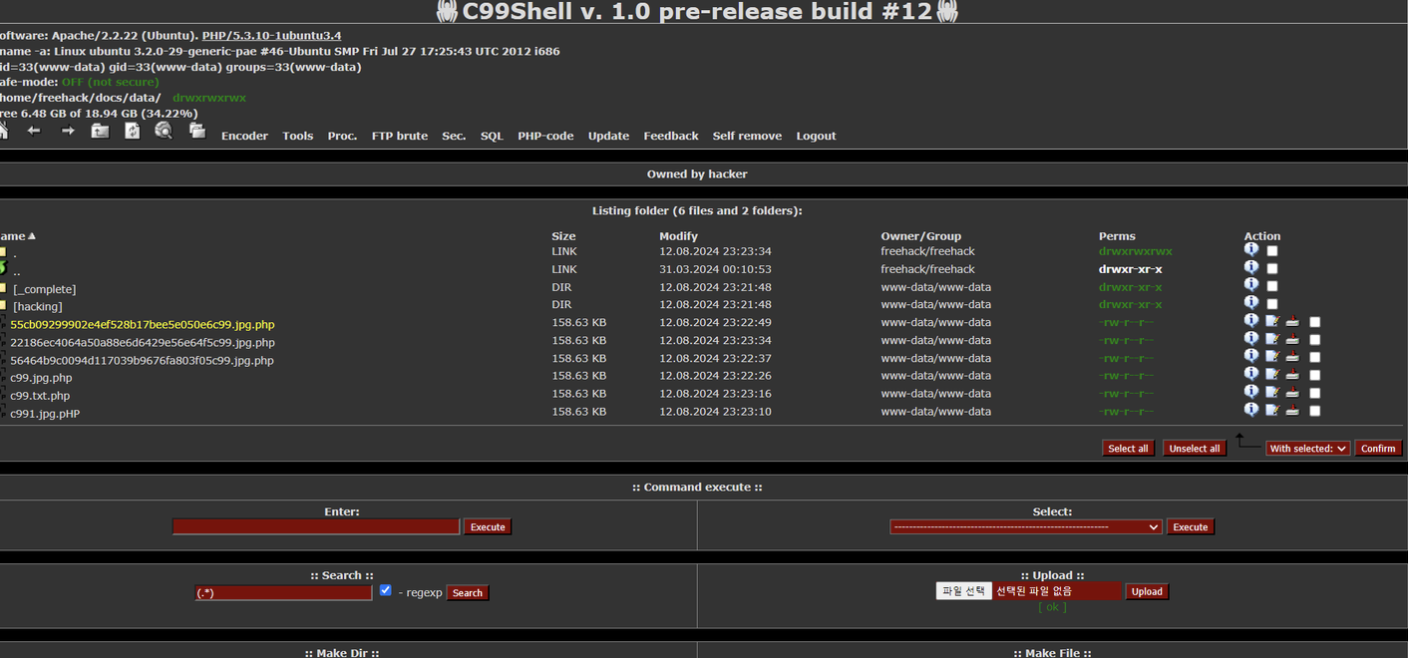
Task: Click the Select all button
Action: point(1128,448)
